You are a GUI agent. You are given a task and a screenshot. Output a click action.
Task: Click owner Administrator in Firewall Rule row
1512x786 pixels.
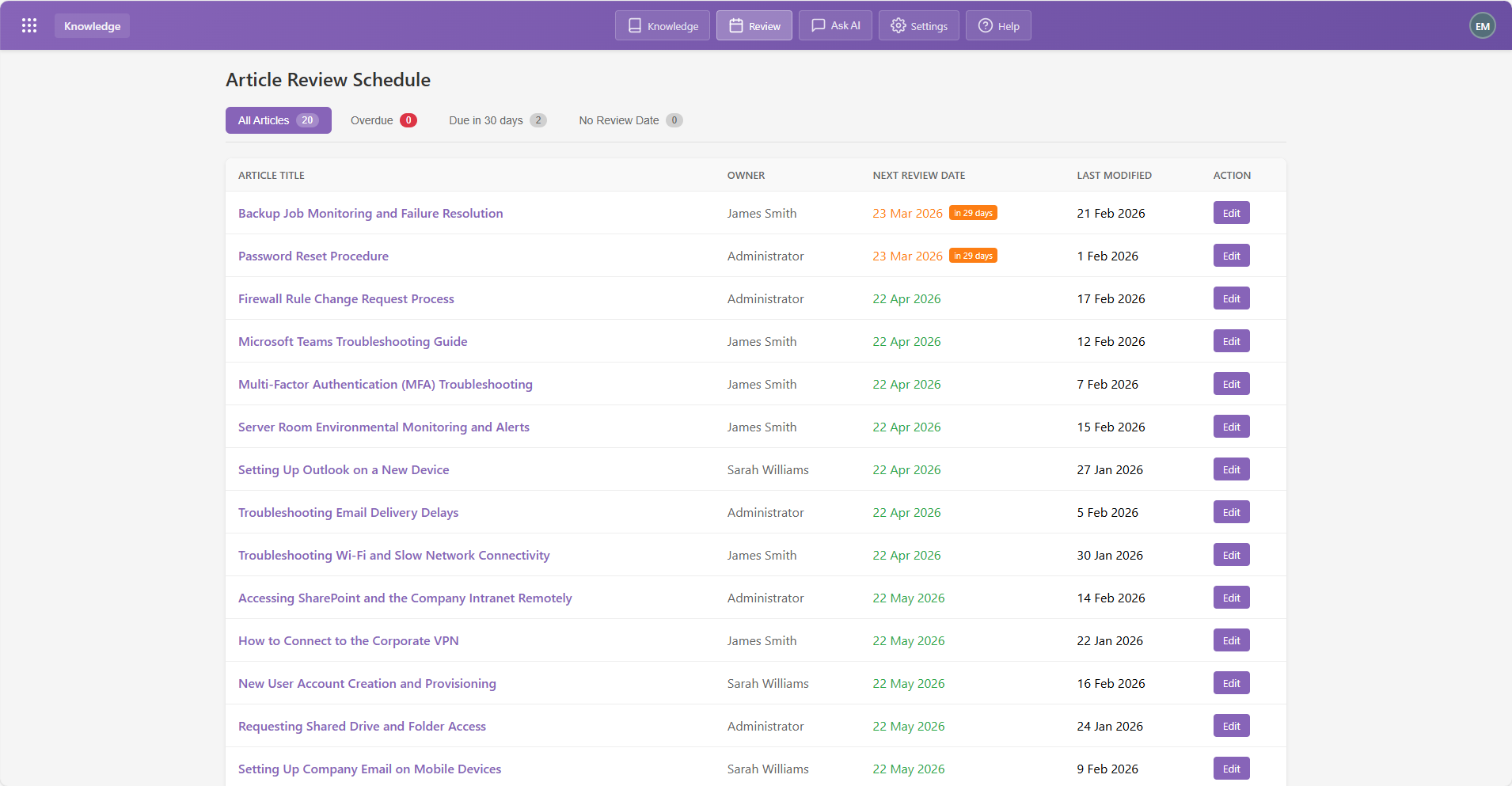coord(765,298)
